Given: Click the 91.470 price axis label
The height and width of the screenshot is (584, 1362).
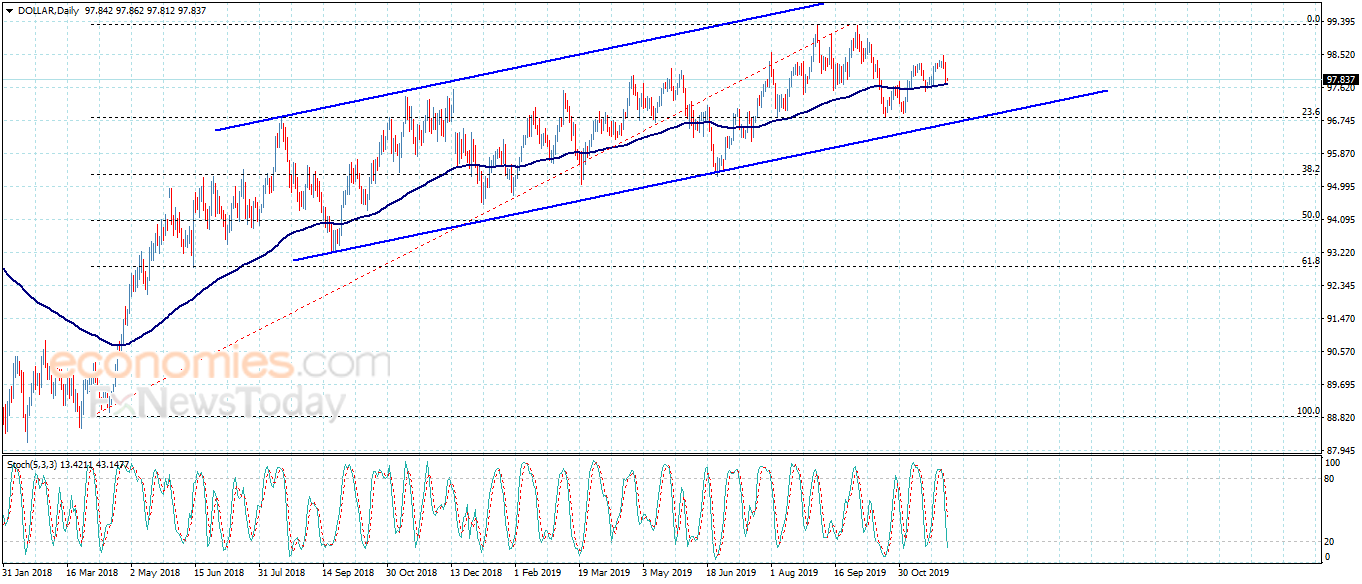Looking at the screenshot, I should click(1340, 319).
